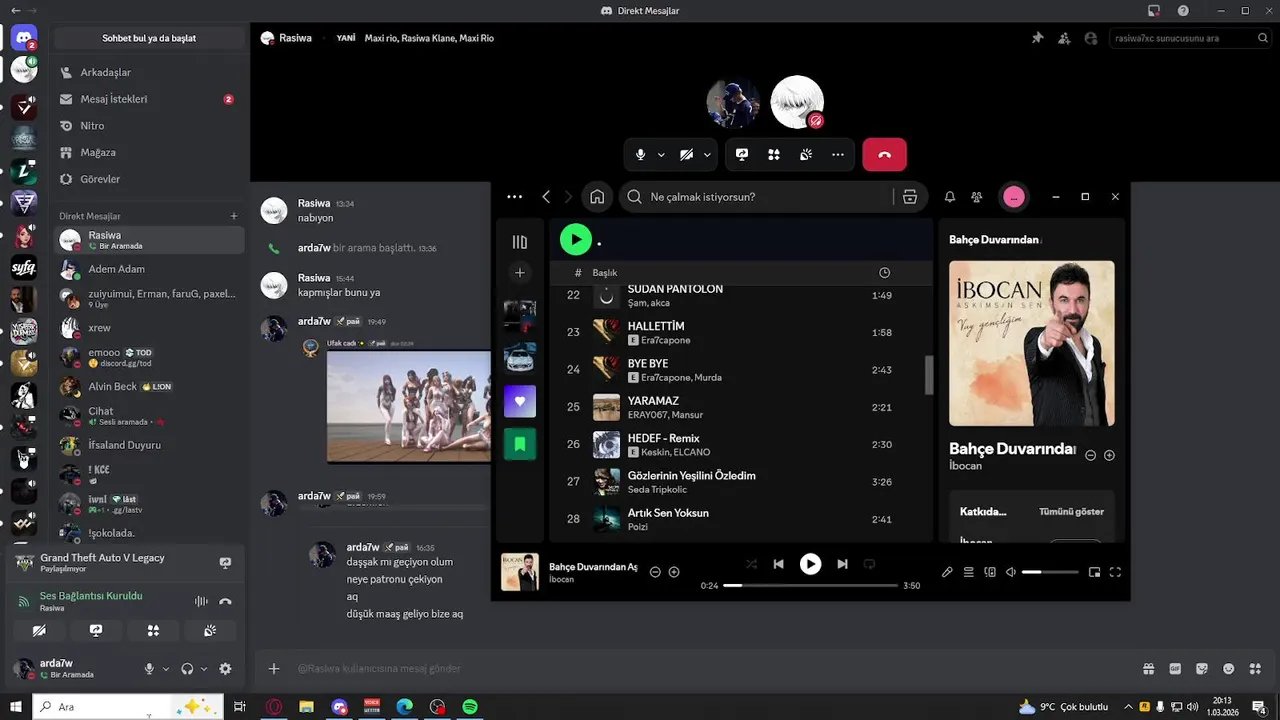The image size is (1280, 720).
Task: Go to Spotify Home
Action: (x=597, y=197)
